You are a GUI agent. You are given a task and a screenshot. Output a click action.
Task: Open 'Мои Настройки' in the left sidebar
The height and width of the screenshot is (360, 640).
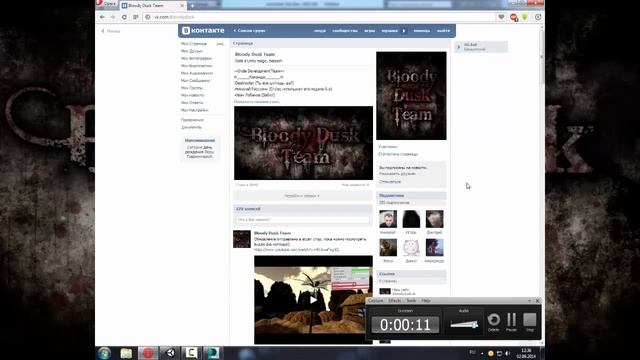pos(195,110)
